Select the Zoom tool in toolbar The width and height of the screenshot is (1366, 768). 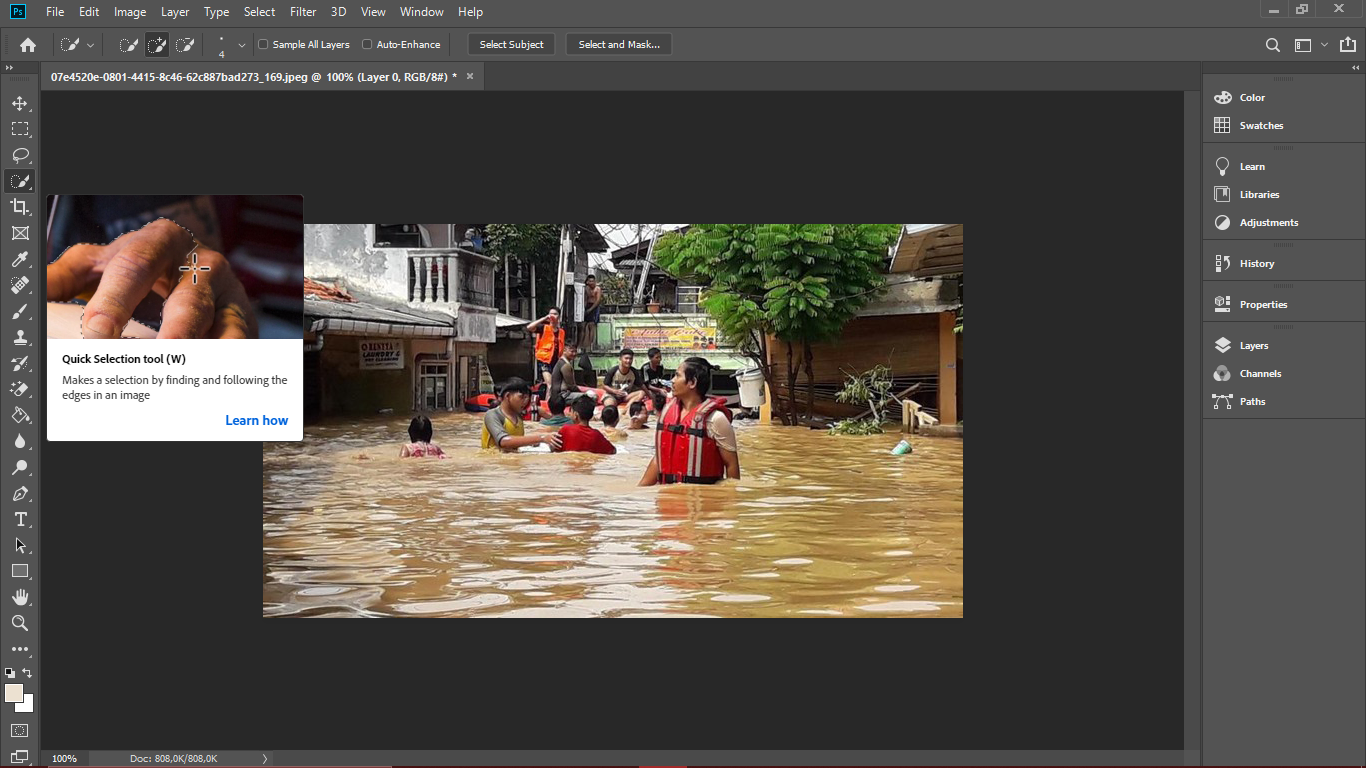point(20,623)
